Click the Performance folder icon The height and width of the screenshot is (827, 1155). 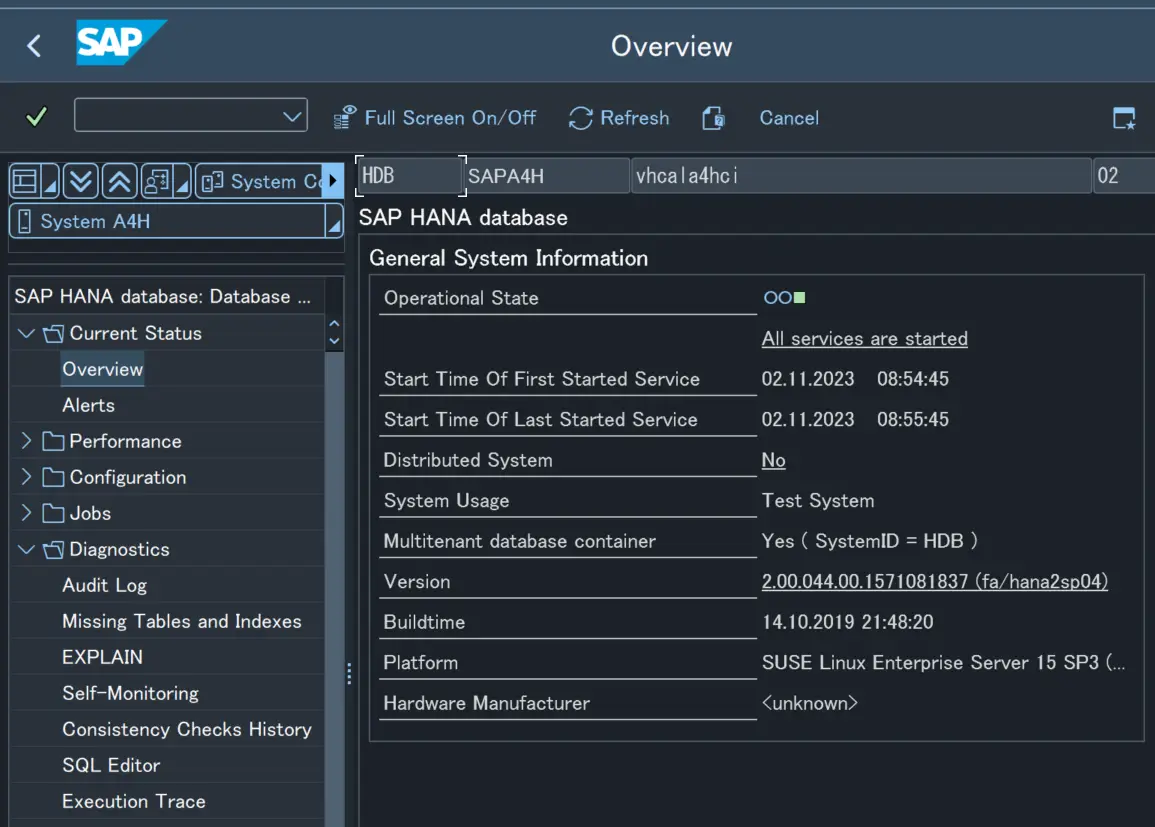coord(53,441)
